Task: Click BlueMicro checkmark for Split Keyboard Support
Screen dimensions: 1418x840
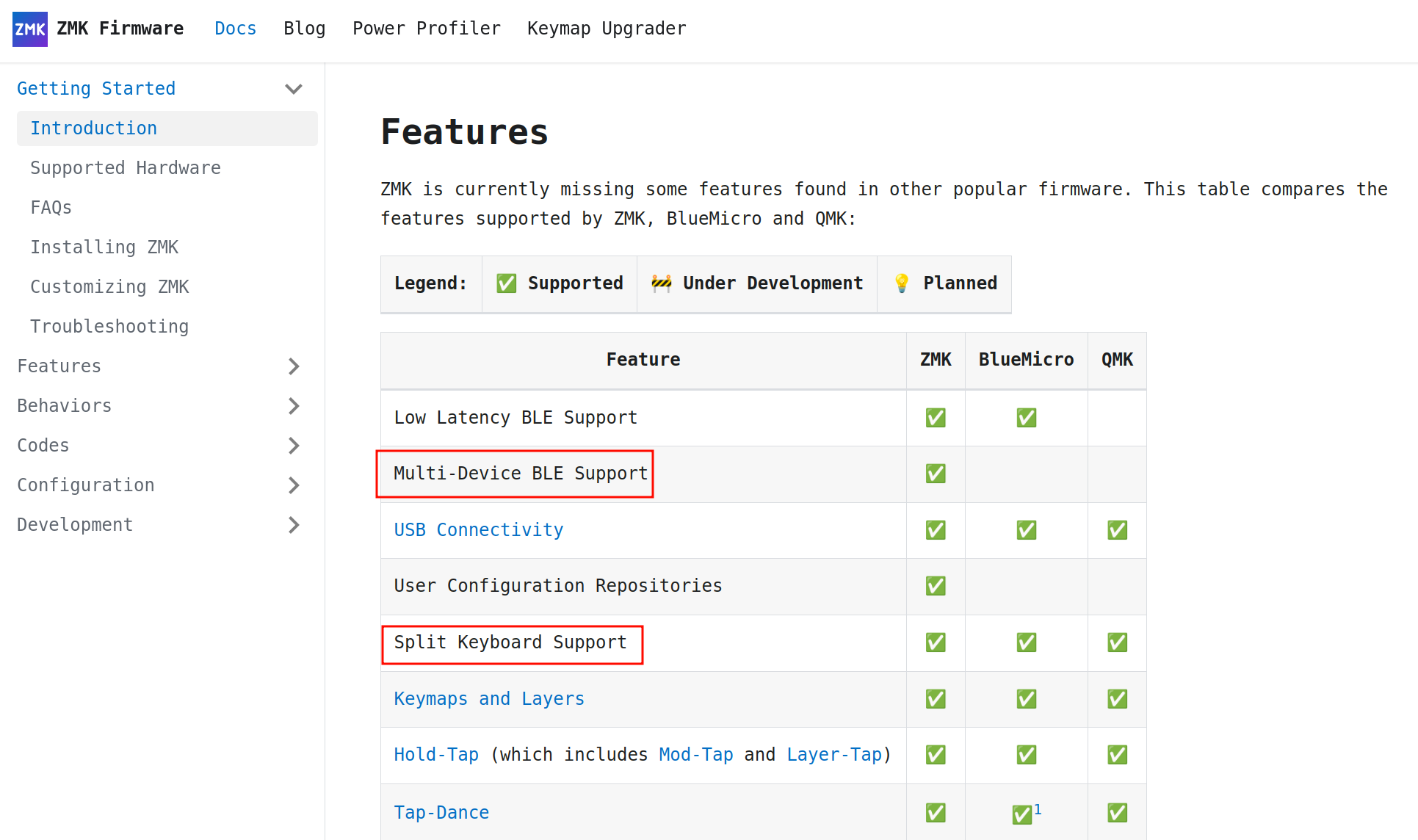Action: click(1026, 642)
